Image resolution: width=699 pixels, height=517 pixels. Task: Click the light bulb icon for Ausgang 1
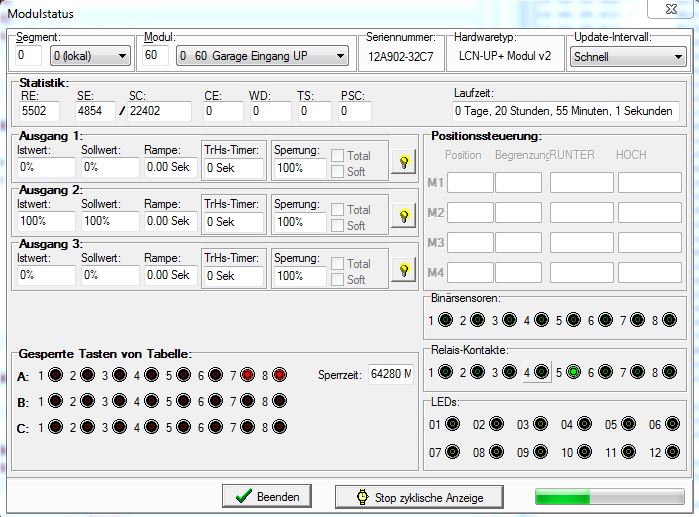click(x=404, y=162)
